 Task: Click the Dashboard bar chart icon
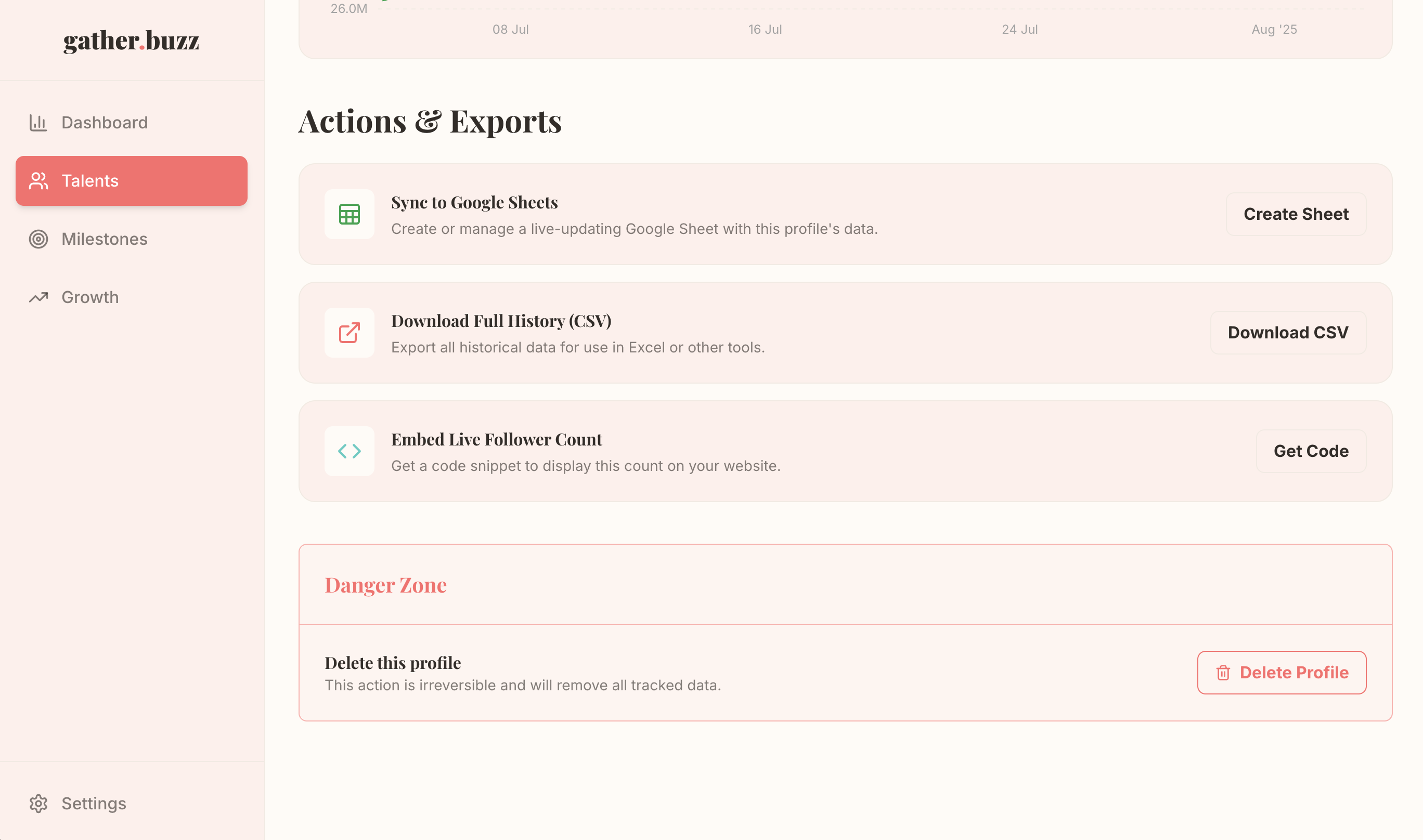pos(38,123)
